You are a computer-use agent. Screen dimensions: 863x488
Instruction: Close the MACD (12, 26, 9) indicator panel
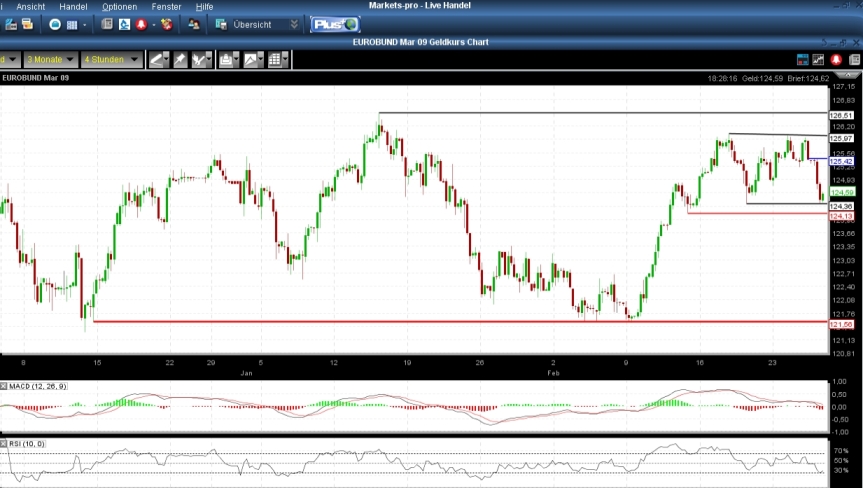pos(3,386)
